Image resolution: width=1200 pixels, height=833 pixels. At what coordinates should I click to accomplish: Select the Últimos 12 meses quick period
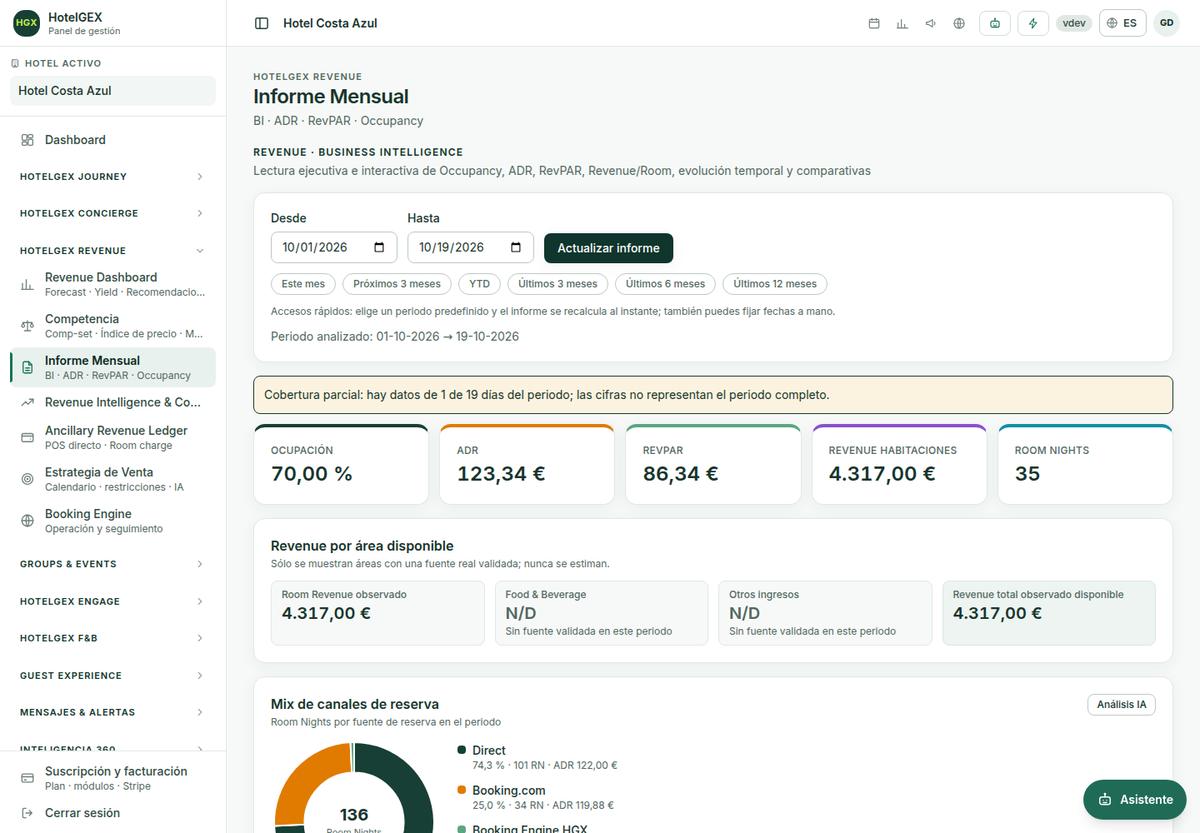[x=775, y=284]
